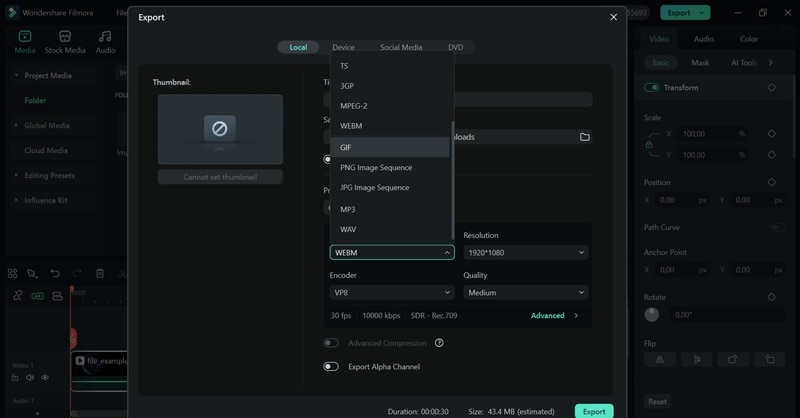Open the Quality Medium dropdown

click(526, 292)
